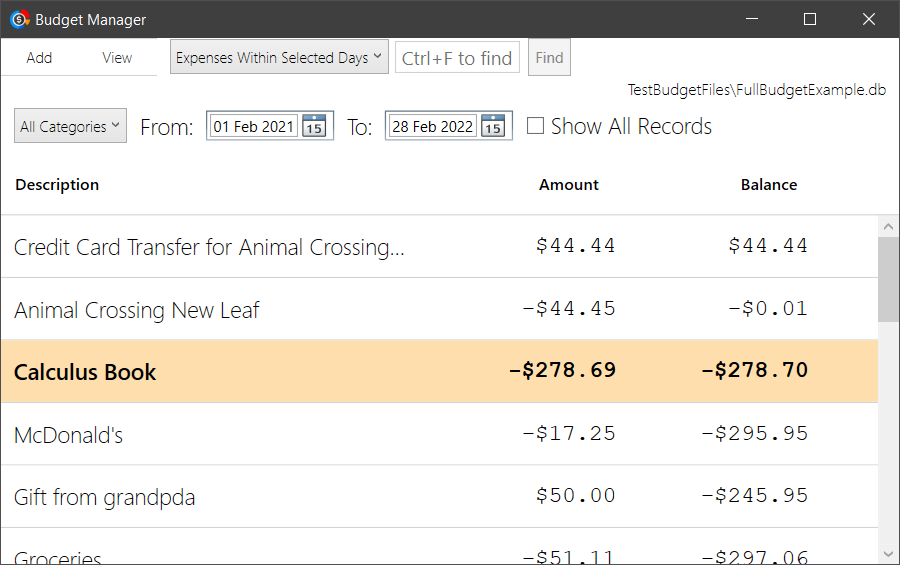Close the Budget Manager window
900x565 pixels.
click(x=869, y=19)
